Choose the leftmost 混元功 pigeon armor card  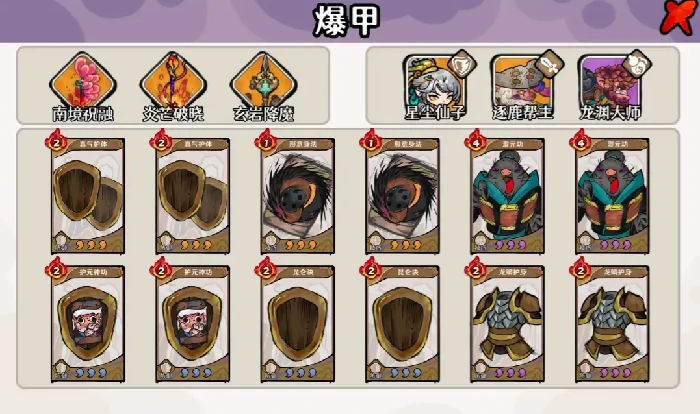pyautogui.click(x=508, y=196)
